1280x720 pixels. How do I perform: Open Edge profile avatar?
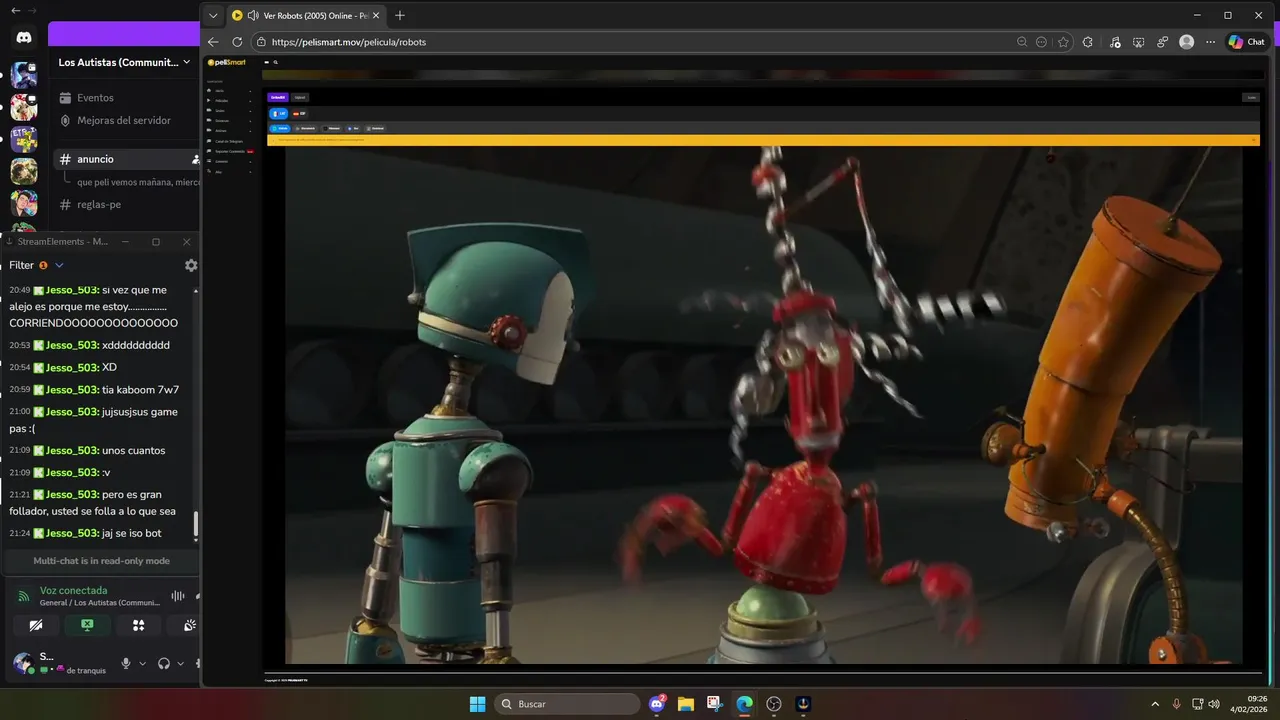pos(1187,42)
